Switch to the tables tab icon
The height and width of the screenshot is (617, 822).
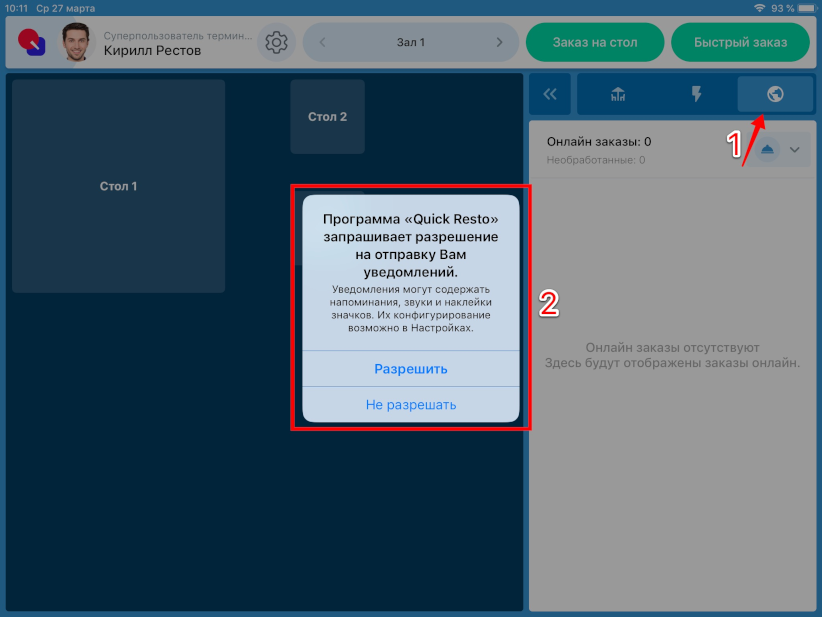[618, 94]
